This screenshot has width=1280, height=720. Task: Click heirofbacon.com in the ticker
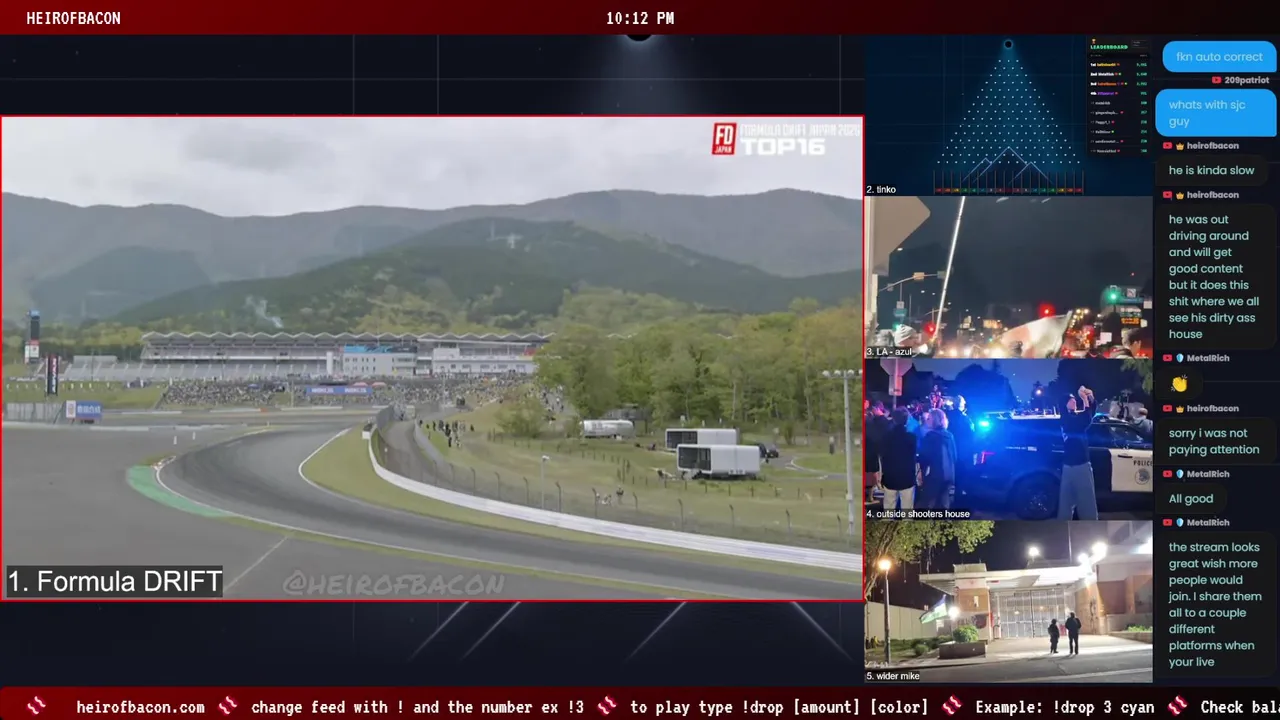pyautogui.click(x=140, y=707)
